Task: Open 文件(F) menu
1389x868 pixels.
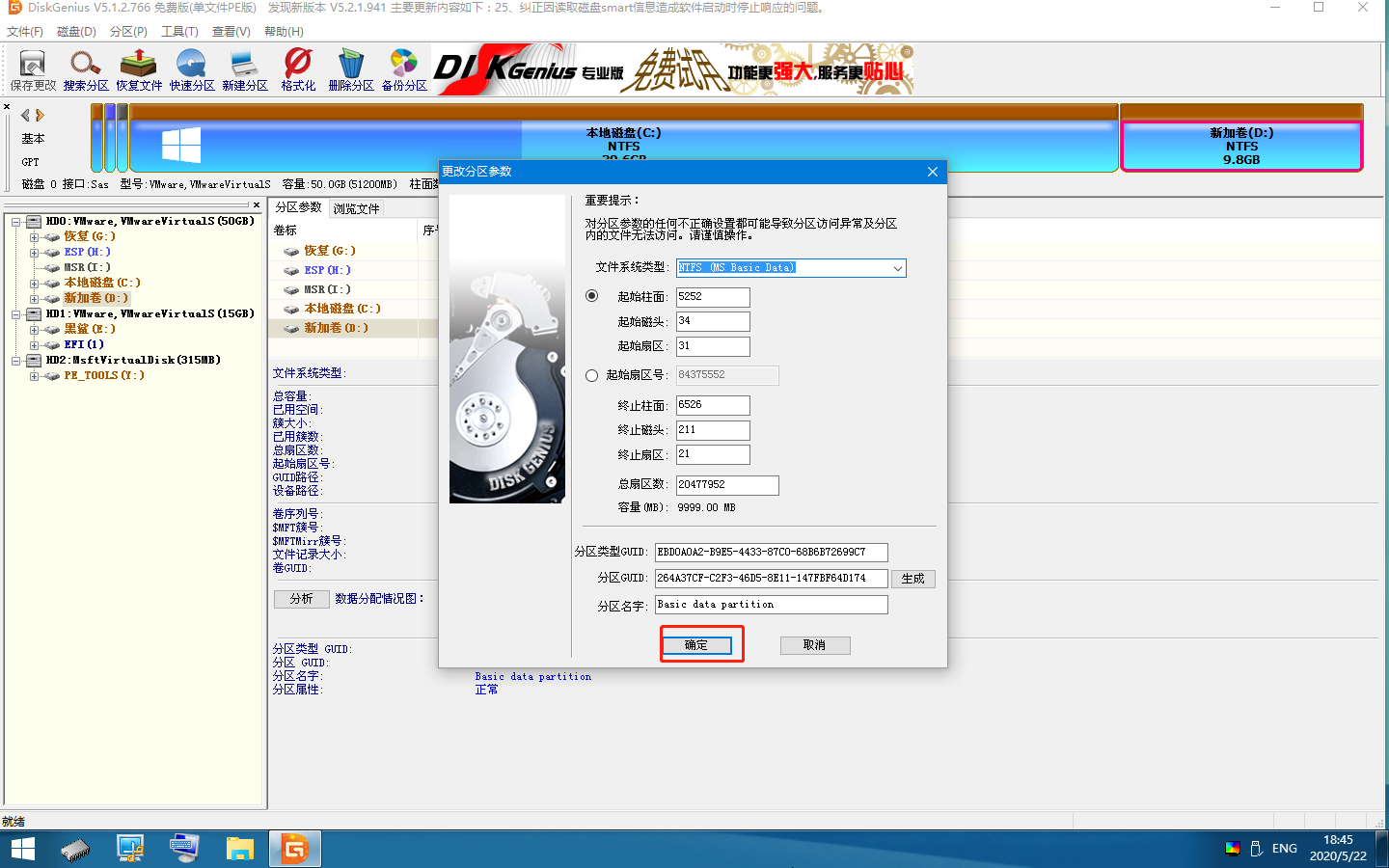Action: 25,32
